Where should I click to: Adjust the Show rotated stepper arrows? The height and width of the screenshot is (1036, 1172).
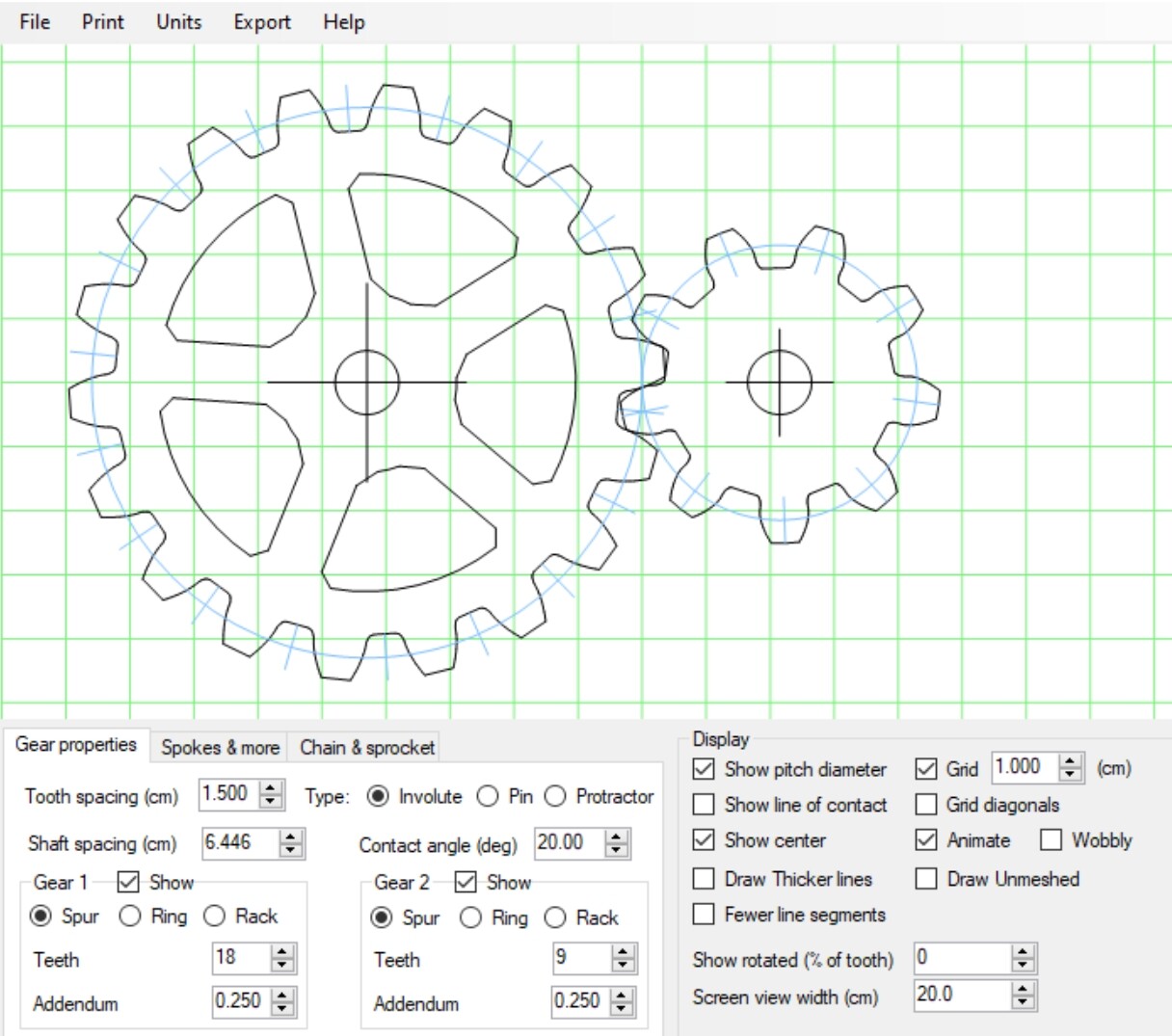click(1024, 957)
